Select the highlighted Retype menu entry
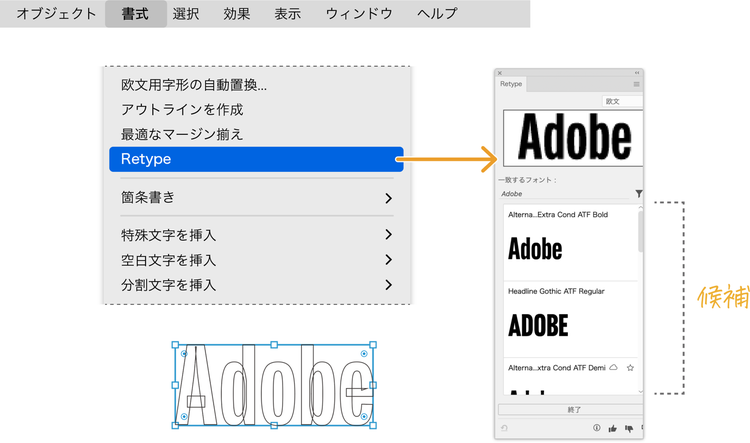The image size is (750, 443). (x=256, y=159)
